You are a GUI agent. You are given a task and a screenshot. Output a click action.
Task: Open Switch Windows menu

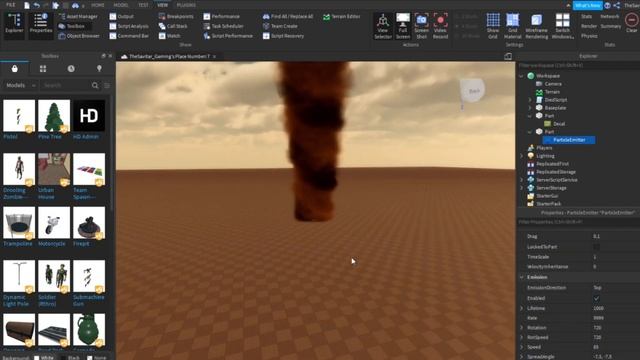click(562, 26)
